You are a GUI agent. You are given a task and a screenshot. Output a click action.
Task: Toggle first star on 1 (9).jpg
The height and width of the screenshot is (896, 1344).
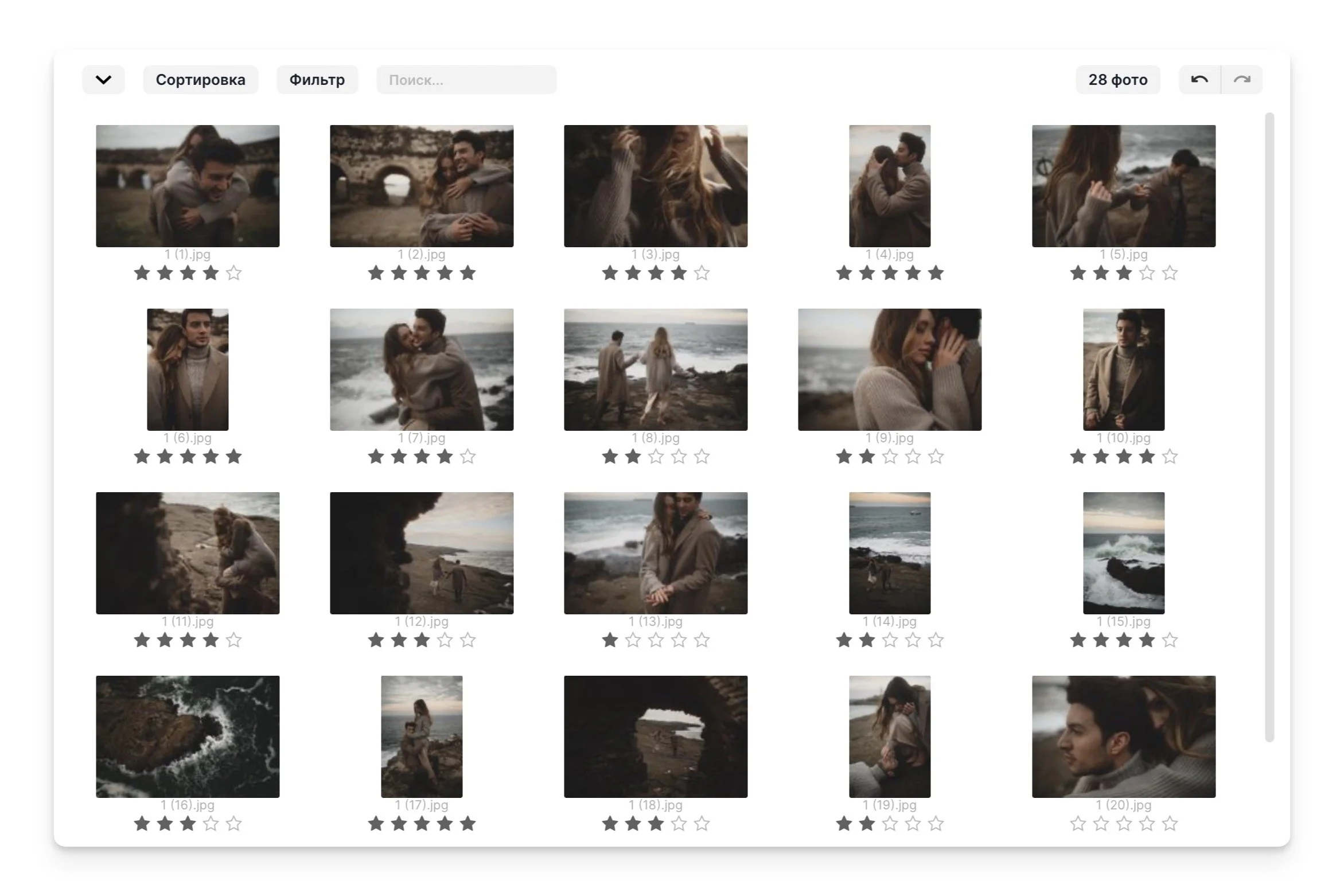pos(844,457)
